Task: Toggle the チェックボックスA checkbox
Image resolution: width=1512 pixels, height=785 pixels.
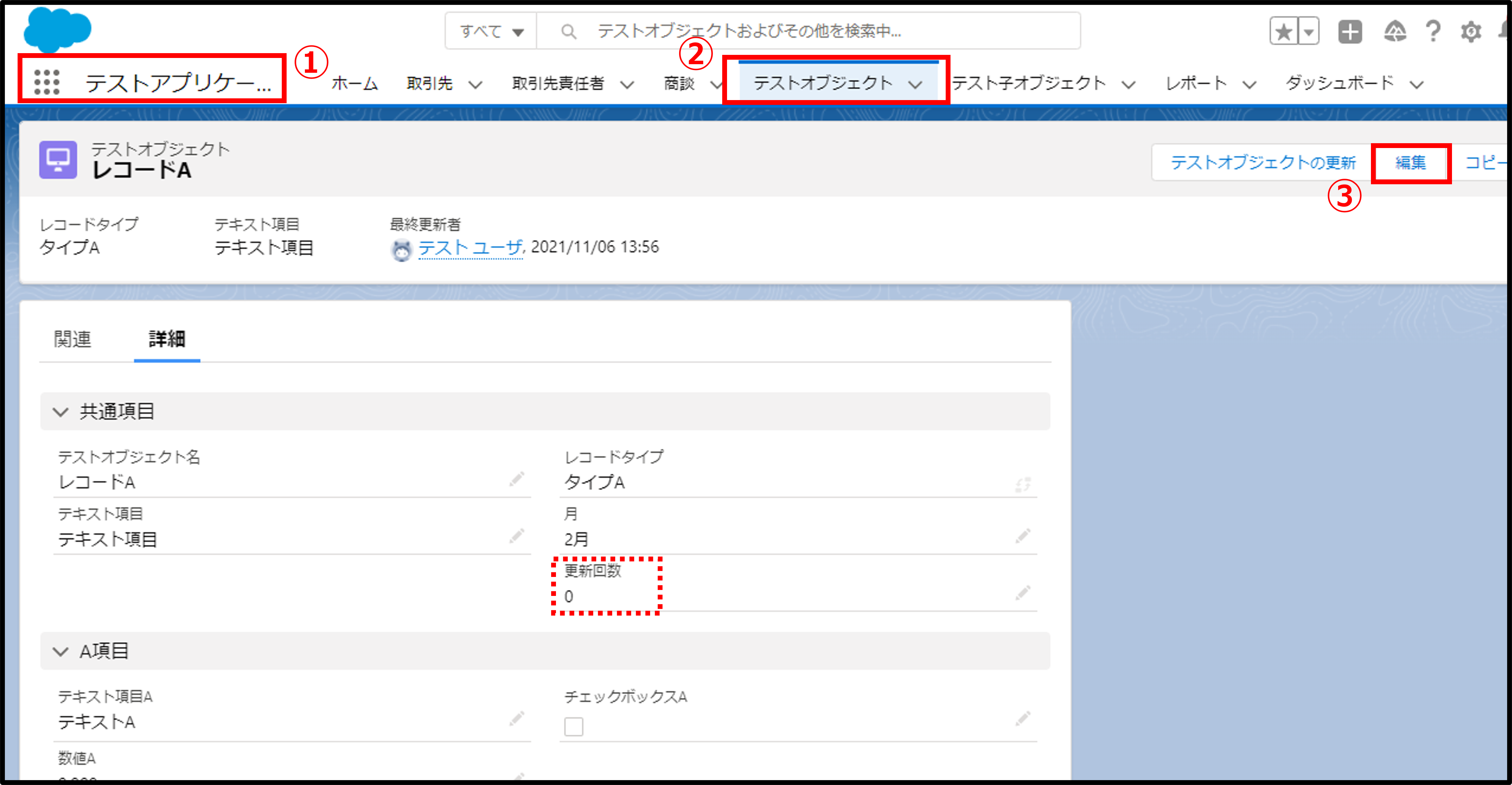Action: pos(574,726)
